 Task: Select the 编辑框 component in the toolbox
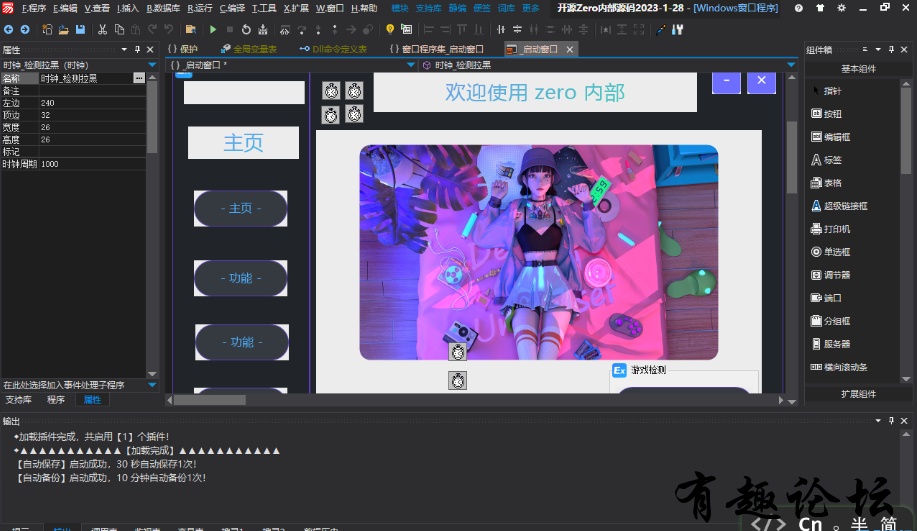pos(836,137)
